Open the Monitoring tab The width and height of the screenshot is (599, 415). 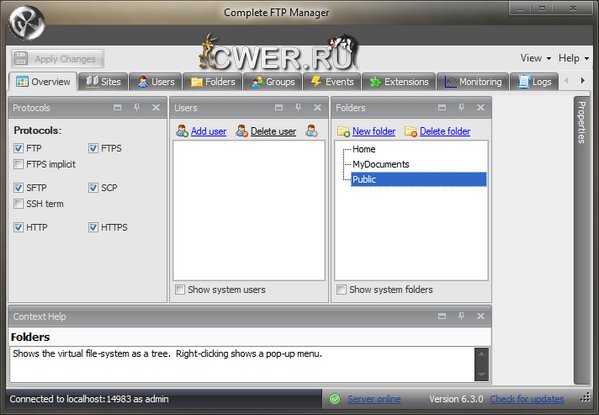[473, 81]
